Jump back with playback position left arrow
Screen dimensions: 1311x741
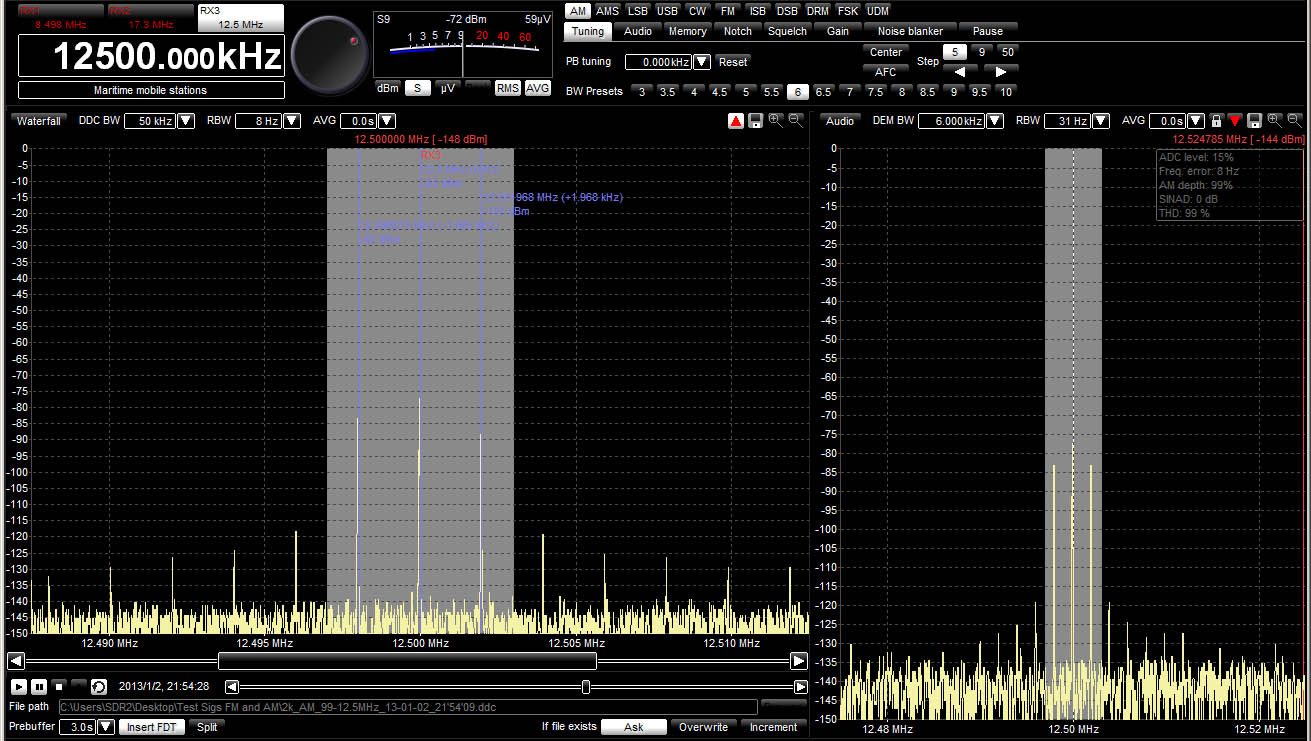point(232,687)
